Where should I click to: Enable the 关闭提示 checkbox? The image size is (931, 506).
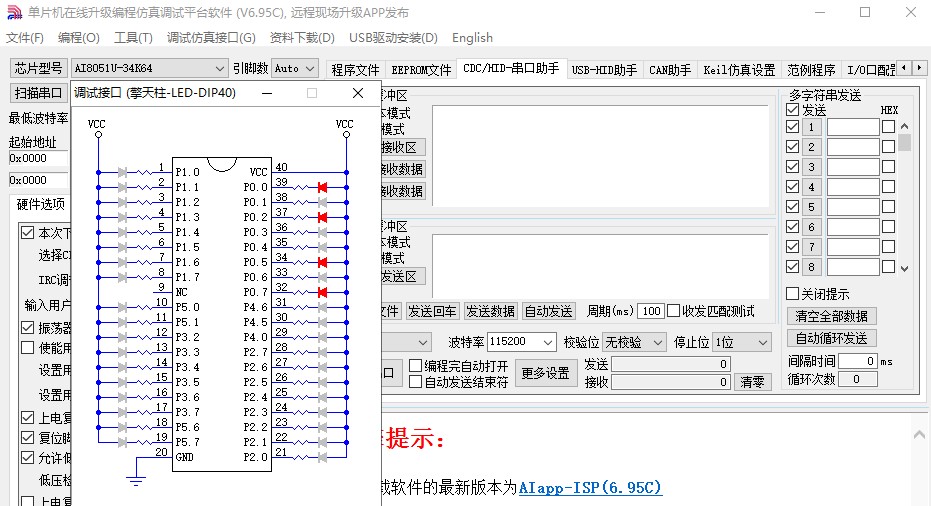coord(792,293)
